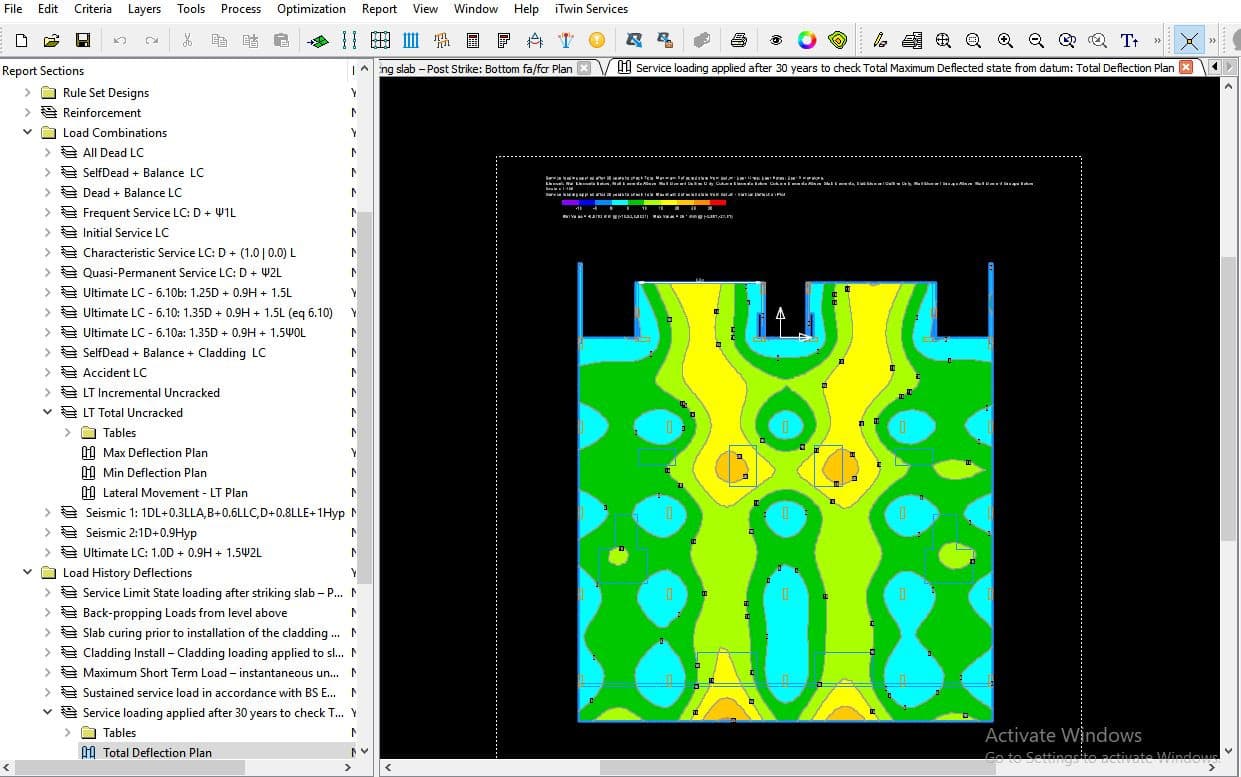
Task: Select Frequent Service LC: D + Ψ1L
Action: click(159, 212)
